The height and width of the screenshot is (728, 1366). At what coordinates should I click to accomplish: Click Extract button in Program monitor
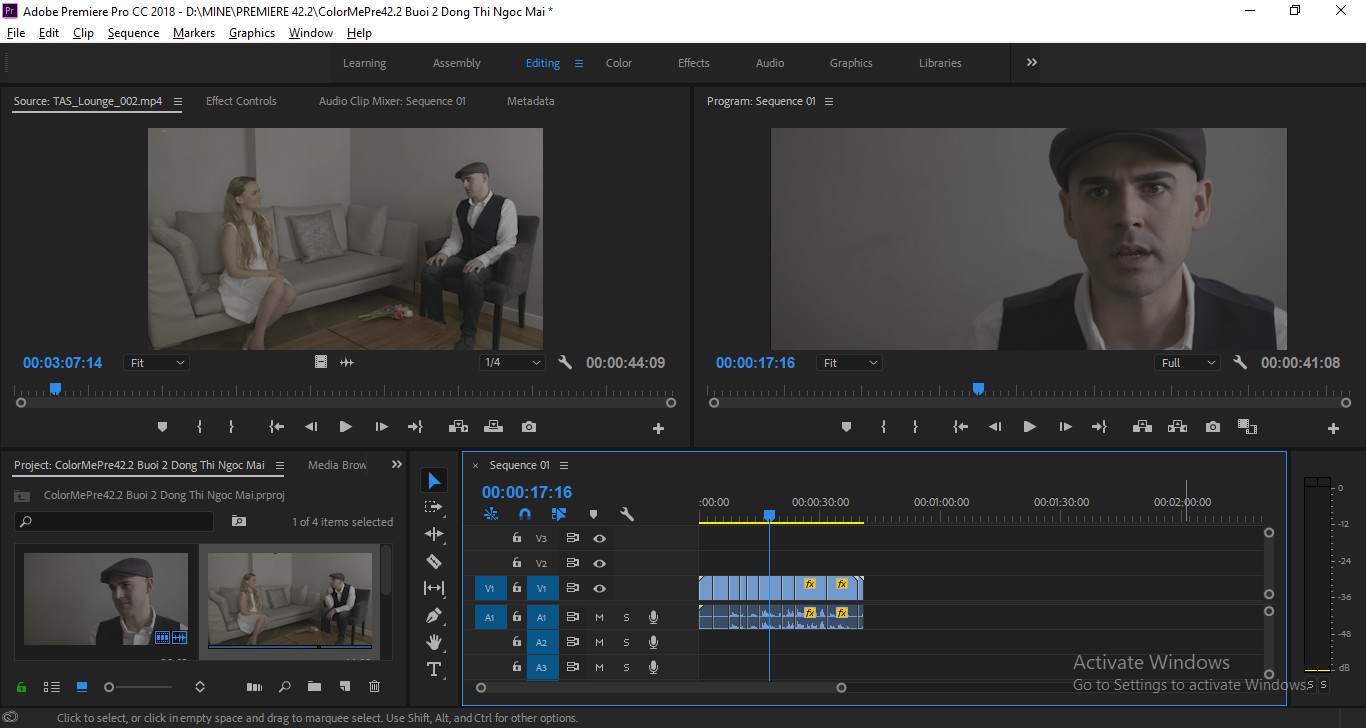click(x=1177, y=427)
